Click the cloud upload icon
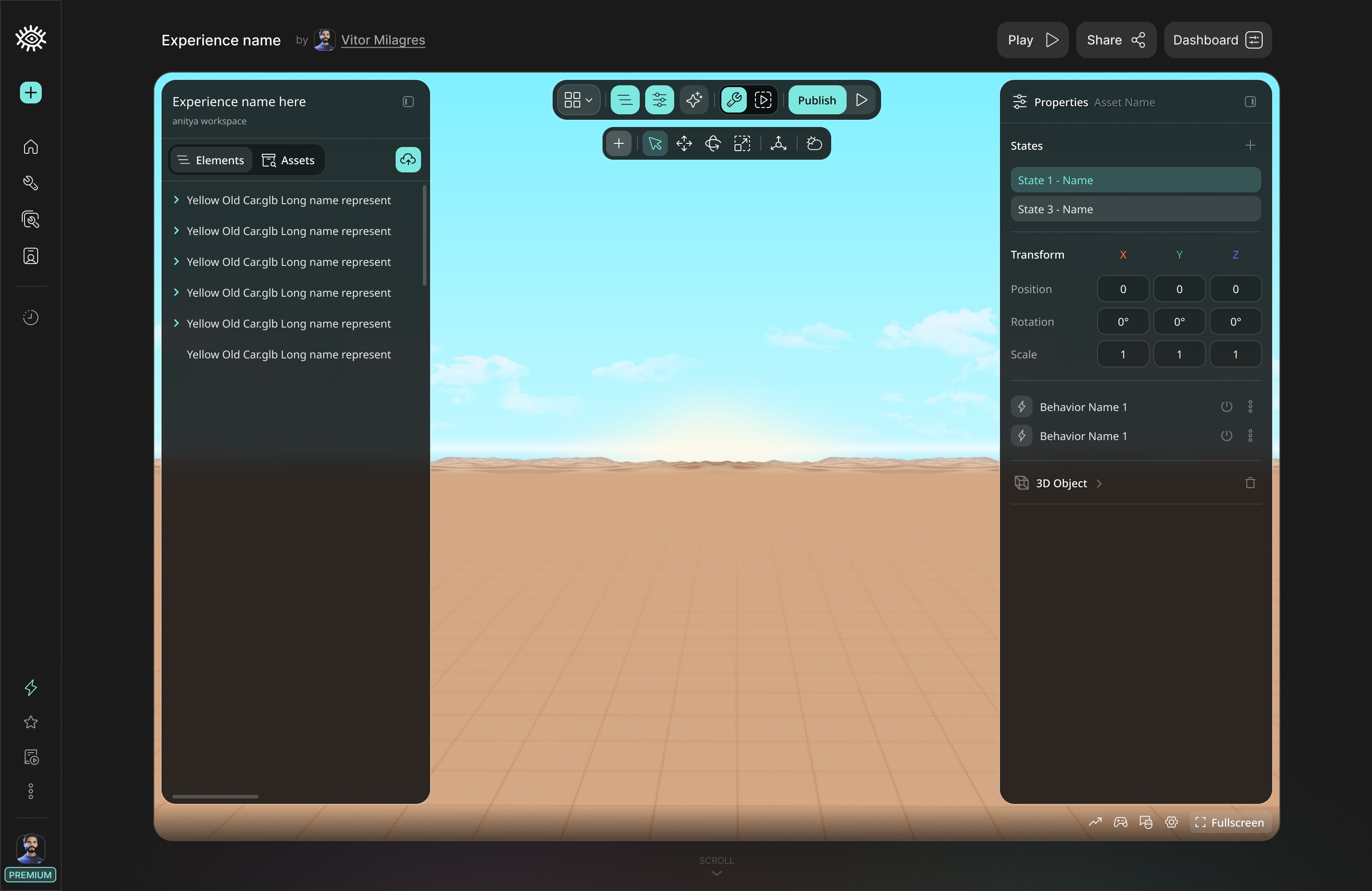 pos(407,160)
